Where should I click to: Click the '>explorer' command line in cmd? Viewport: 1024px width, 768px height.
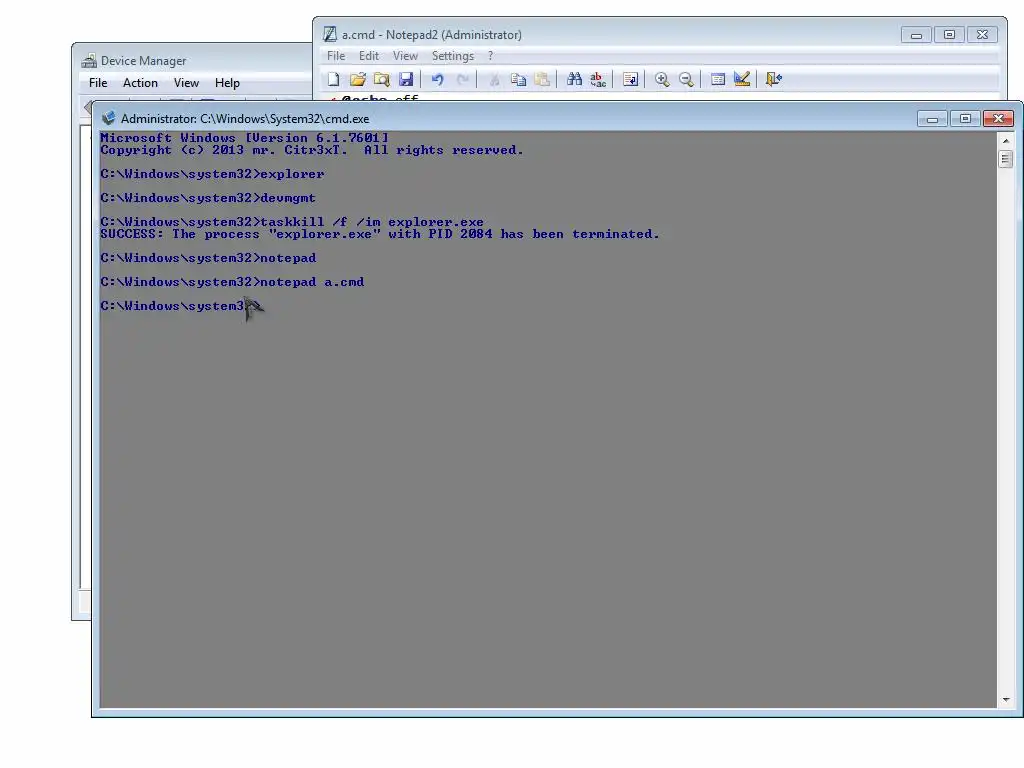[x=212, y=174]
